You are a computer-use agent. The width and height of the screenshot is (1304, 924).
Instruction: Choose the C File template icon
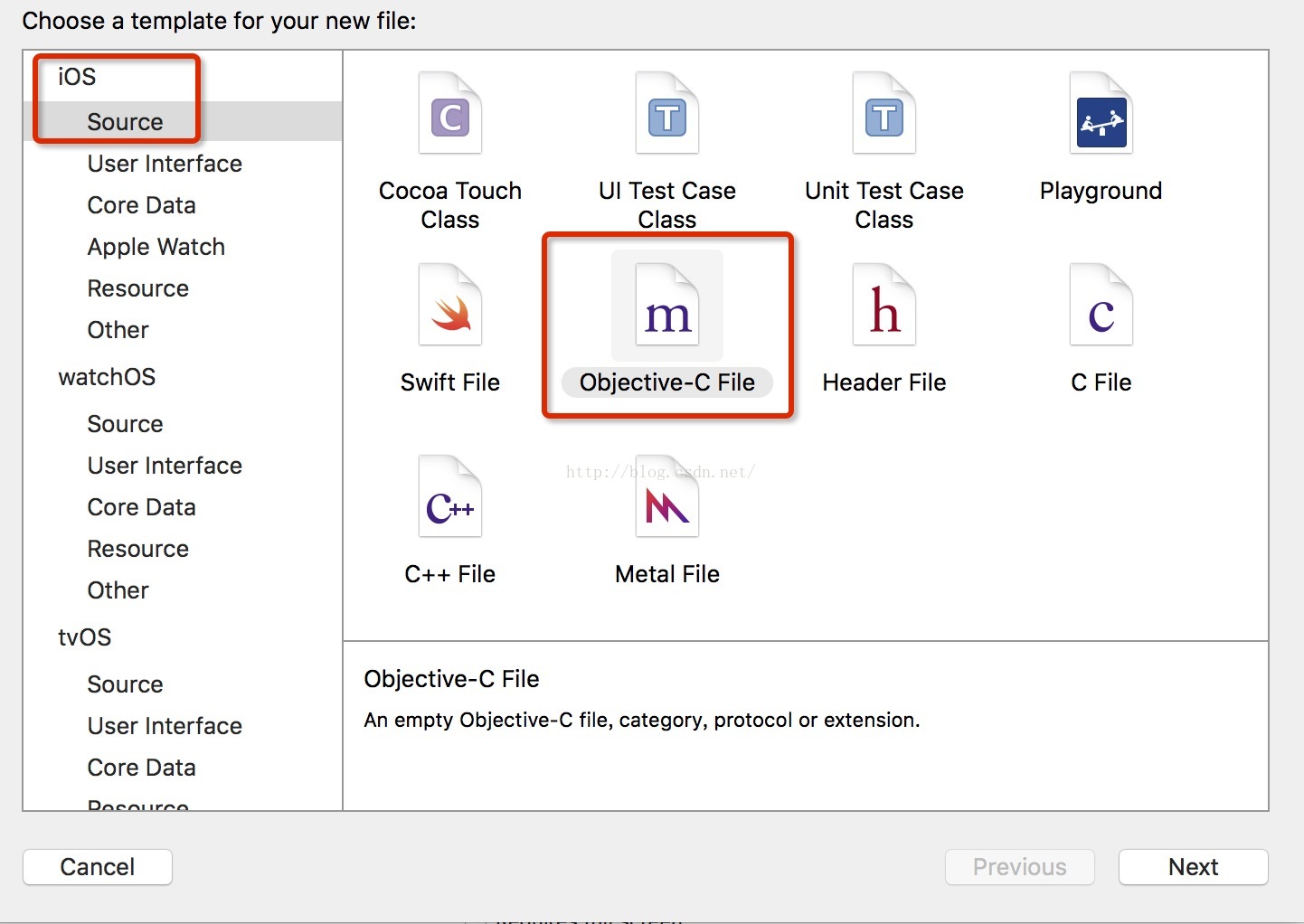tap(1101, 306)
